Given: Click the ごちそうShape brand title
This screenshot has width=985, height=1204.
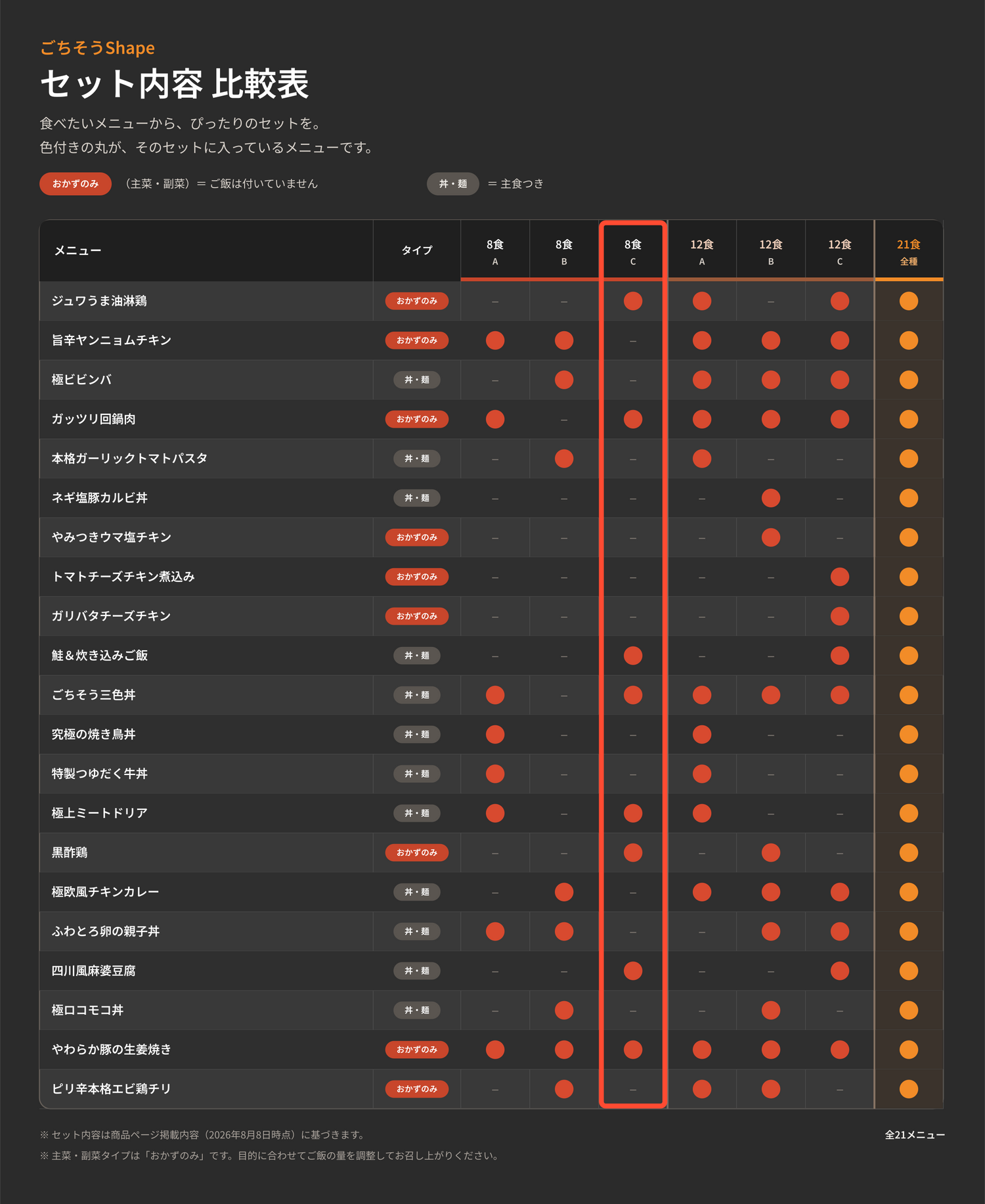Looking at the screenshot, I should tap(97, 48).
